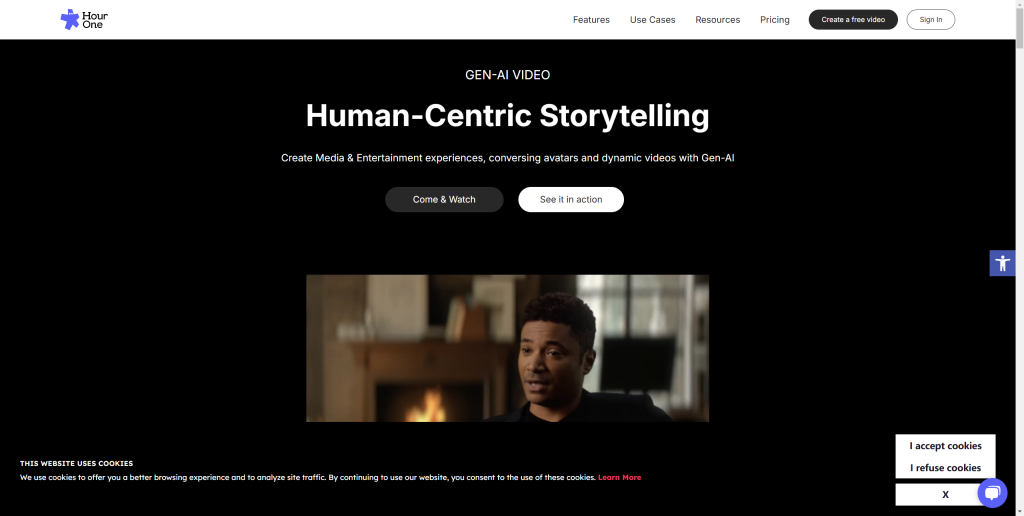Click the page vertical scrollbar thumb

pos(1019,29)
